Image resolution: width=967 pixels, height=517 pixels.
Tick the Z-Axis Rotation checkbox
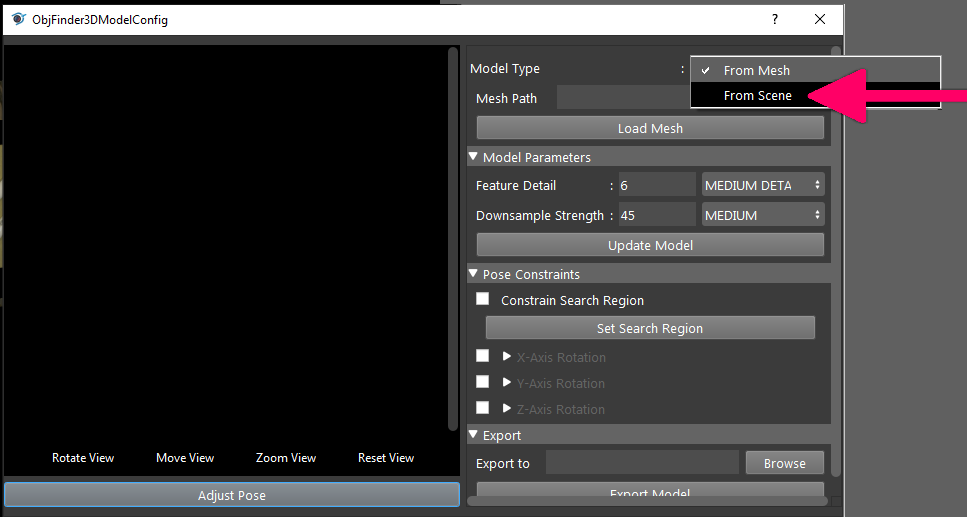482,408
